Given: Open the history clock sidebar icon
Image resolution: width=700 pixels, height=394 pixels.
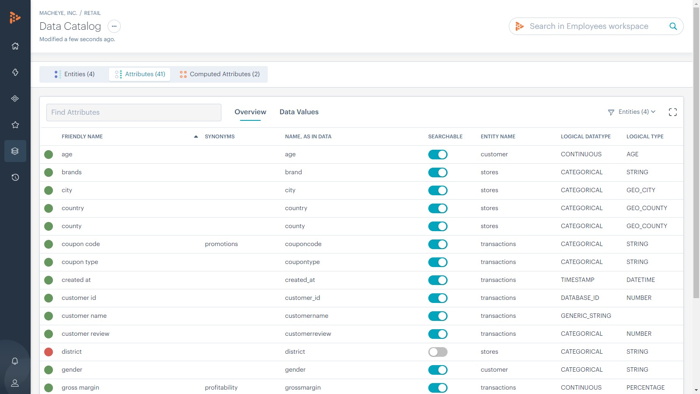Looking at the screenshot, I should 15,178.
